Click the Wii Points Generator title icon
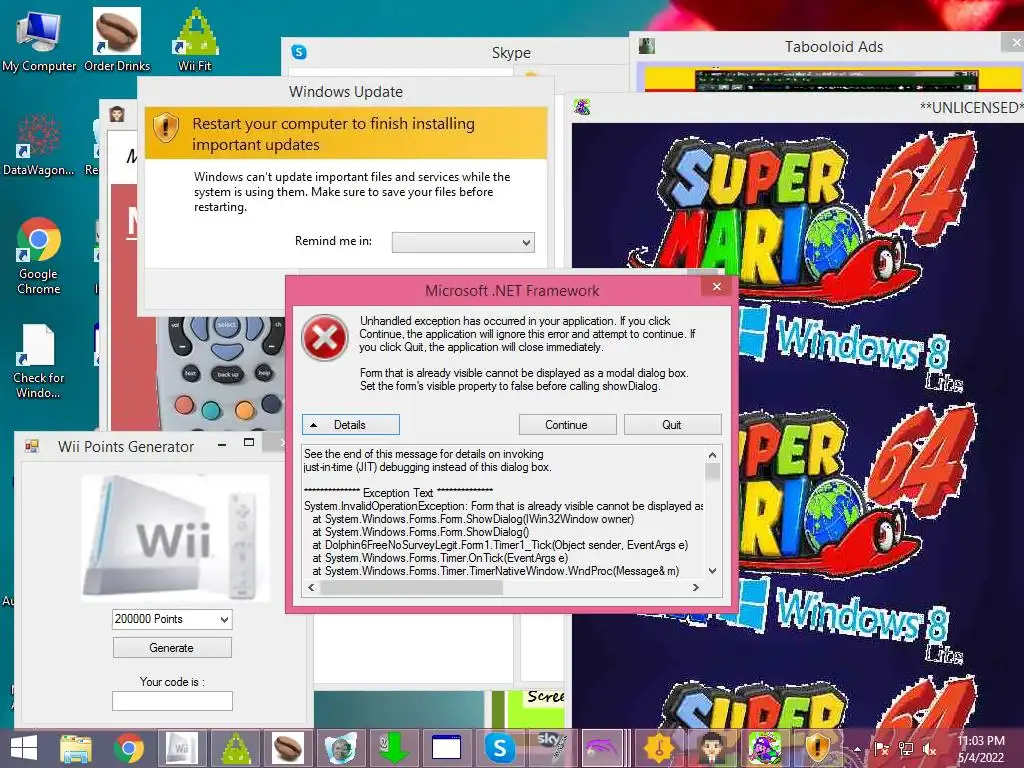Viewport: 1024px width, 768px height. [x=31, y=446]
